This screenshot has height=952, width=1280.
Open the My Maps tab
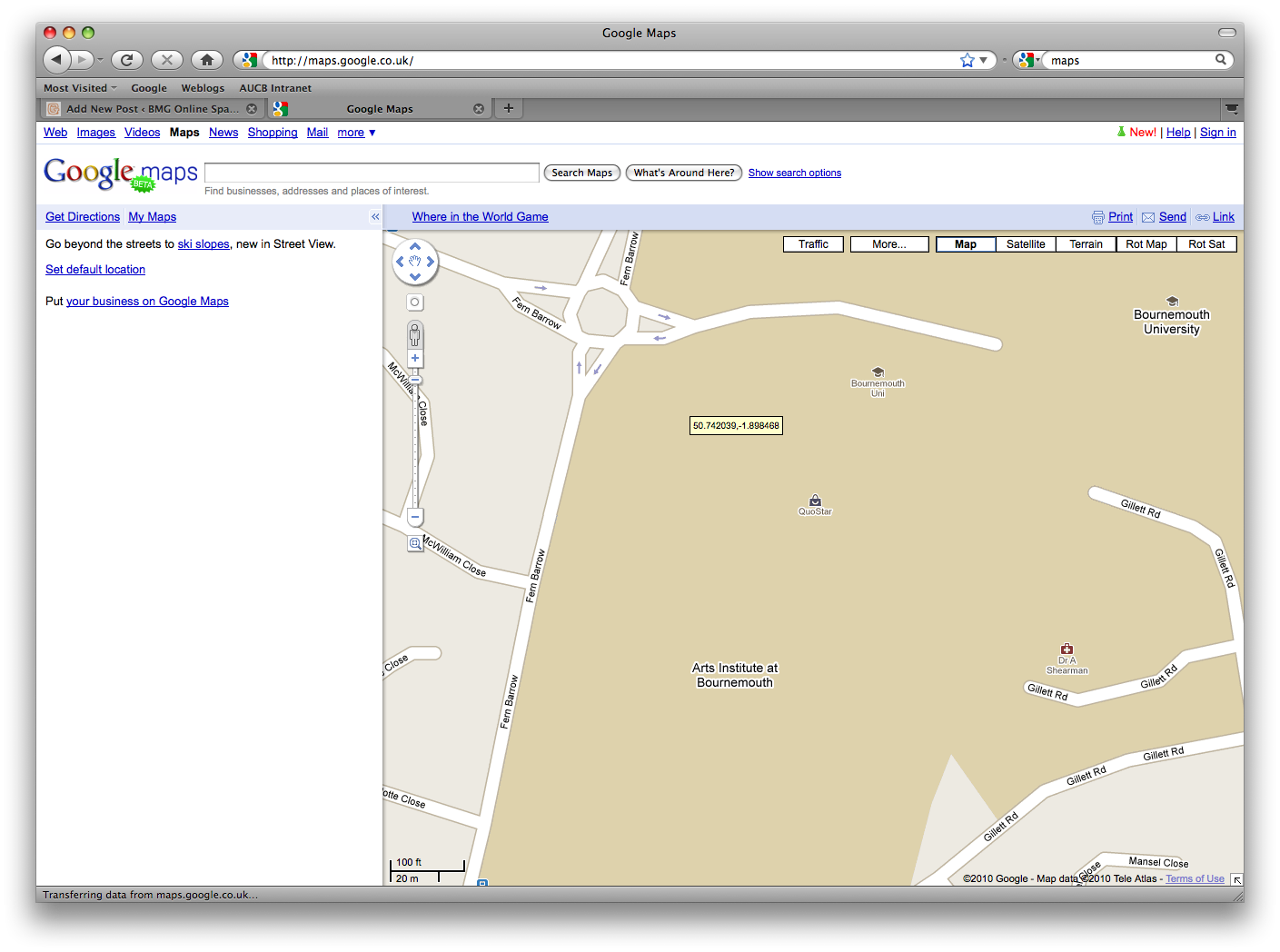tap(152, 217)
